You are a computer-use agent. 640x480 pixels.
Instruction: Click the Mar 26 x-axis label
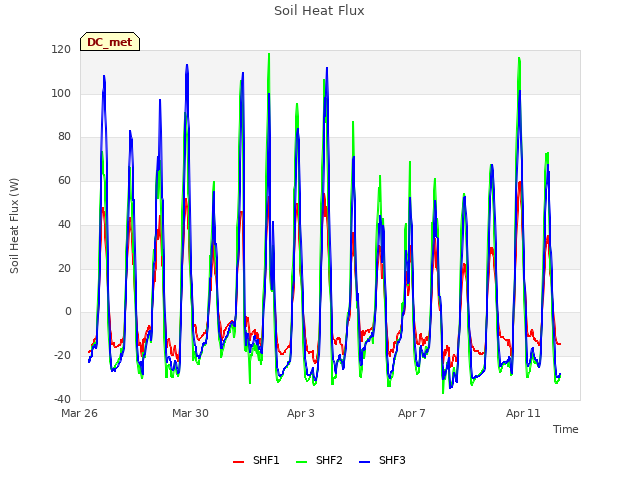[x=80, y=413]
